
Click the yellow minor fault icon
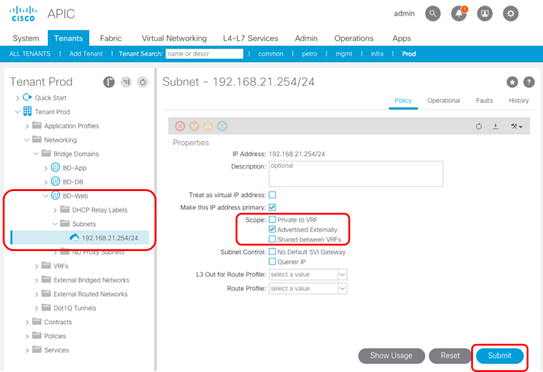(x=208, y=126)
